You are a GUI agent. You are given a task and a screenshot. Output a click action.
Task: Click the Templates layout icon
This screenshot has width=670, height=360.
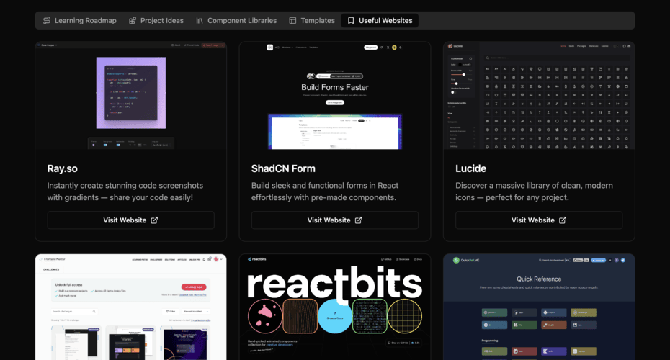[293, 20]
